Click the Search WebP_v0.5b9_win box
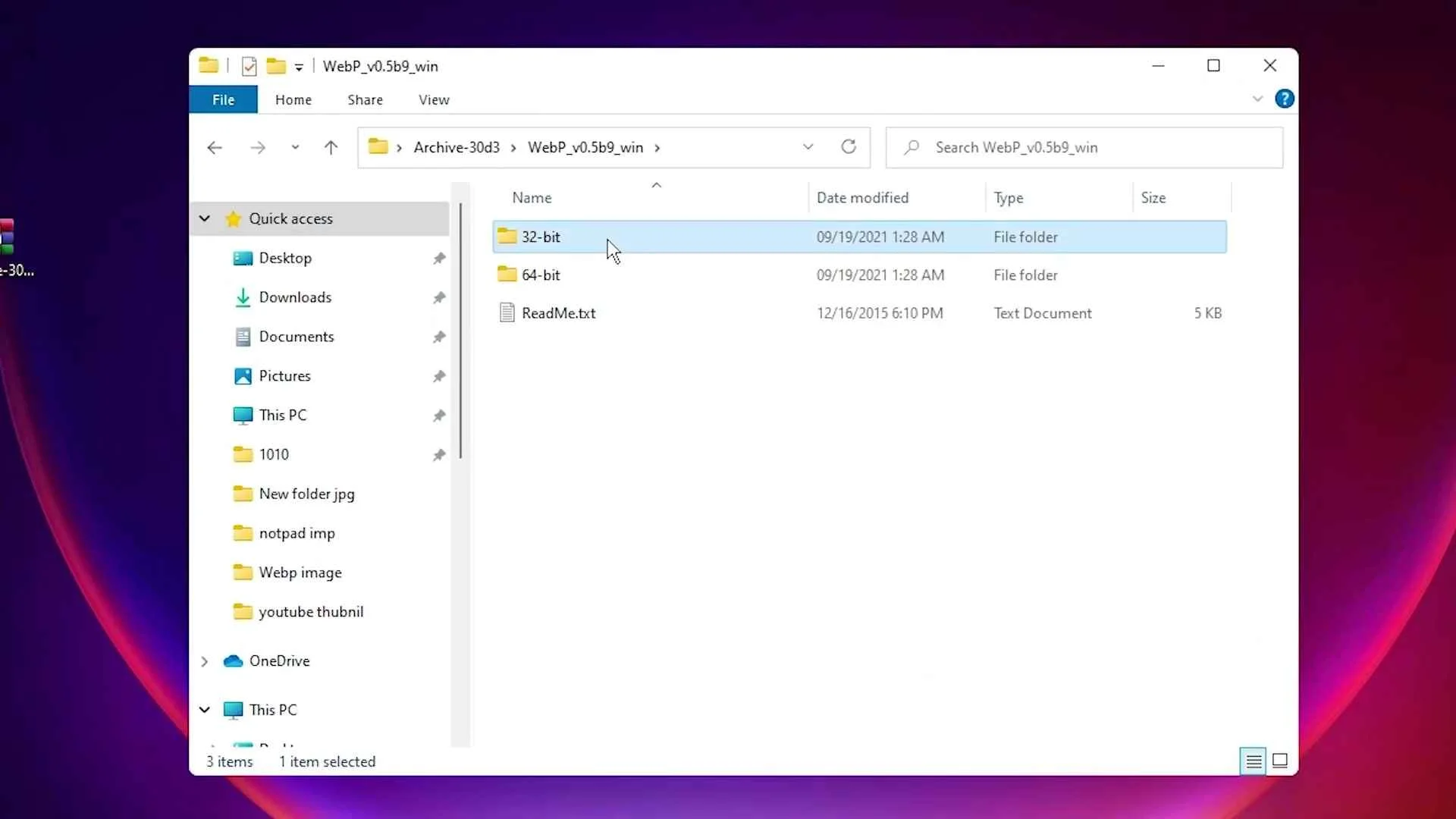The width and height of the screenshot is (1456, 819). click(1084, 147)
